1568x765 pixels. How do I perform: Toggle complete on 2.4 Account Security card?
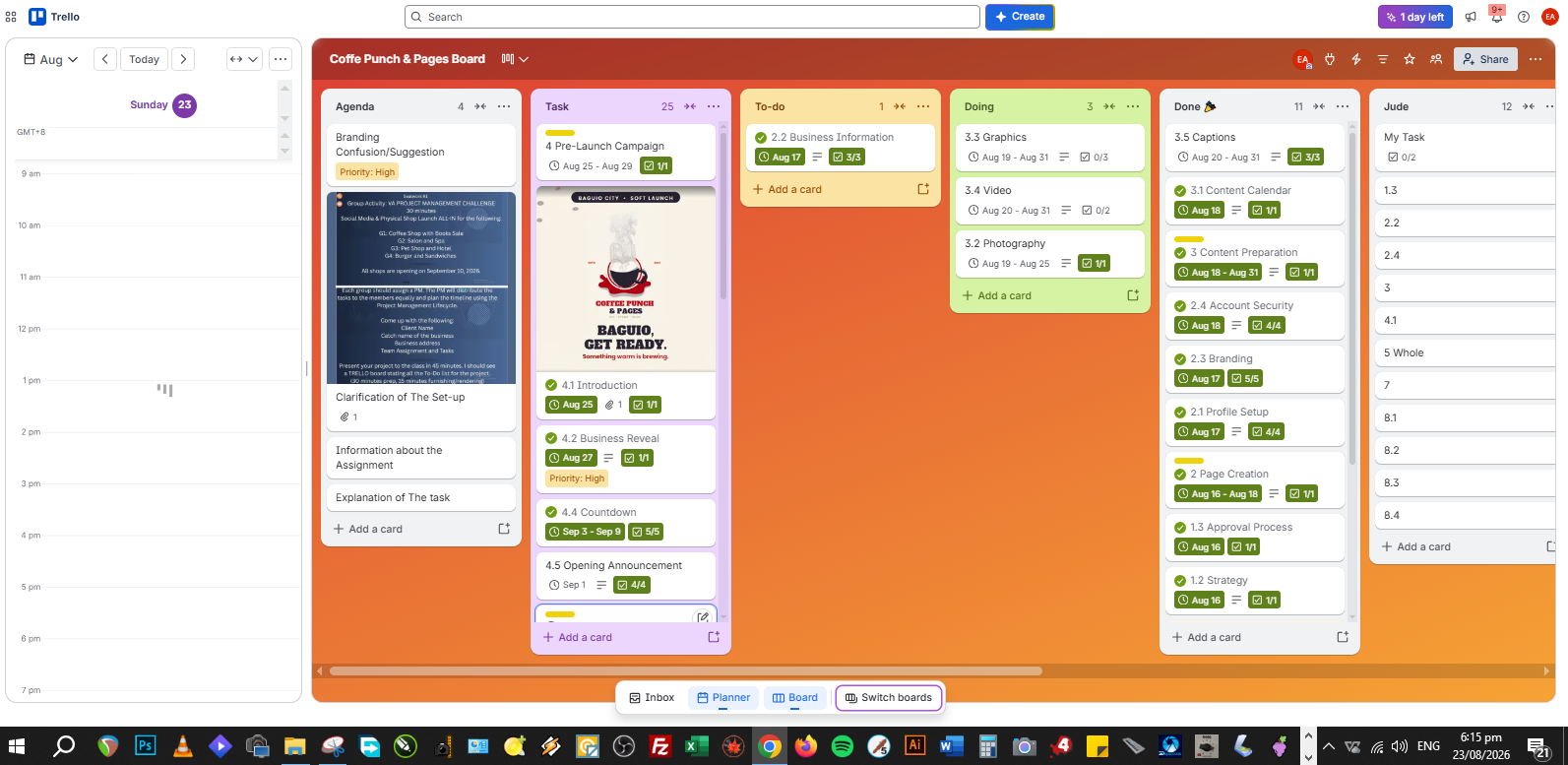pyautogui.click(x=1180, y=306)
